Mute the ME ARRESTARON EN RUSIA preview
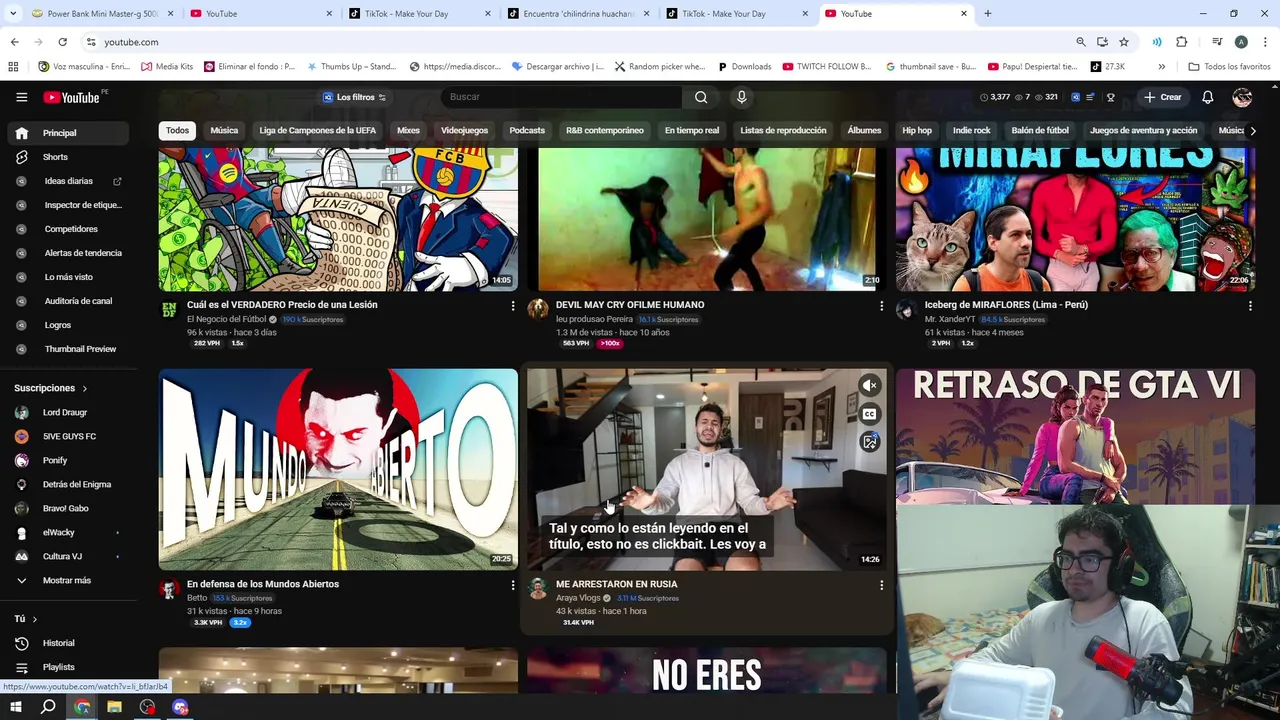1280x720 pixels. tap(870, 385)
